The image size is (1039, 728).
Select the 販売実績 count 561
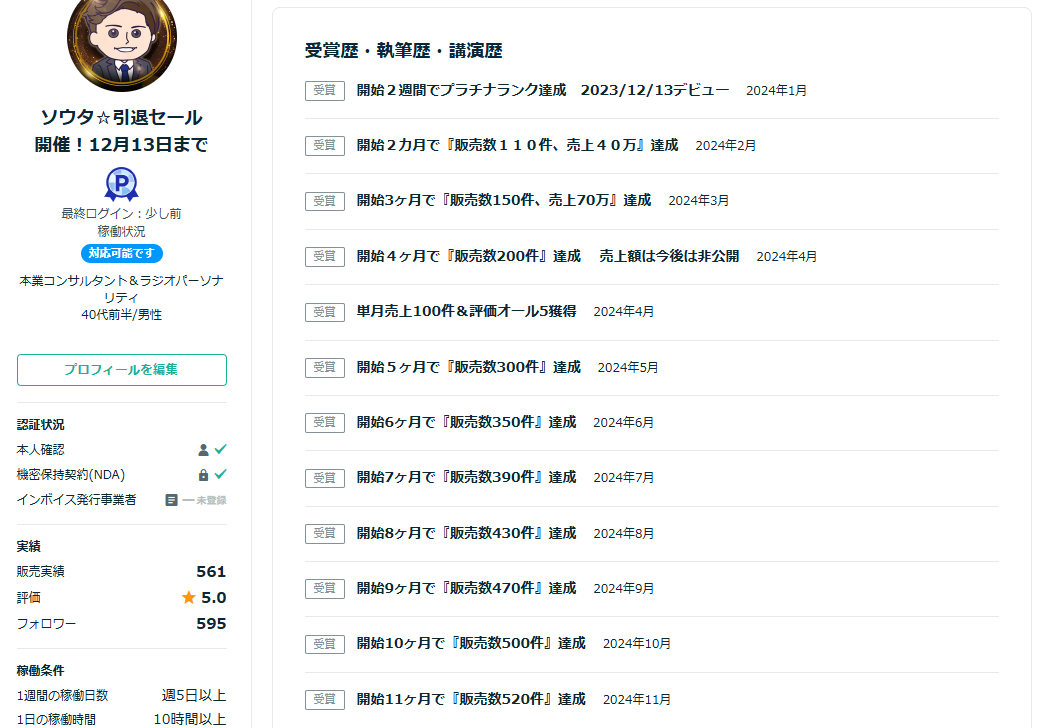tap(211, 572)
